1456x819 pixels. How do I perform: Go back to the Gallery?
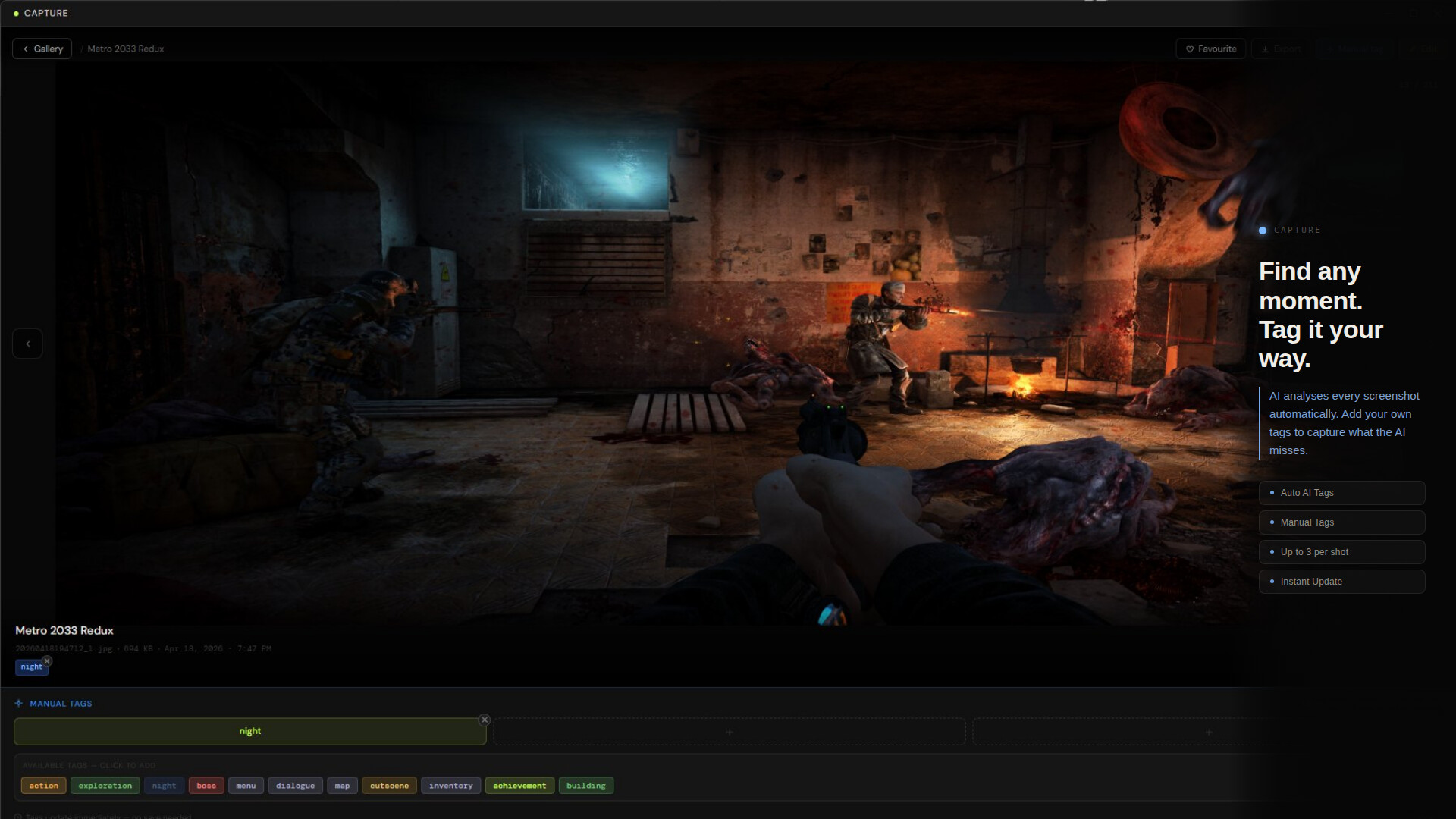[42, 49]
